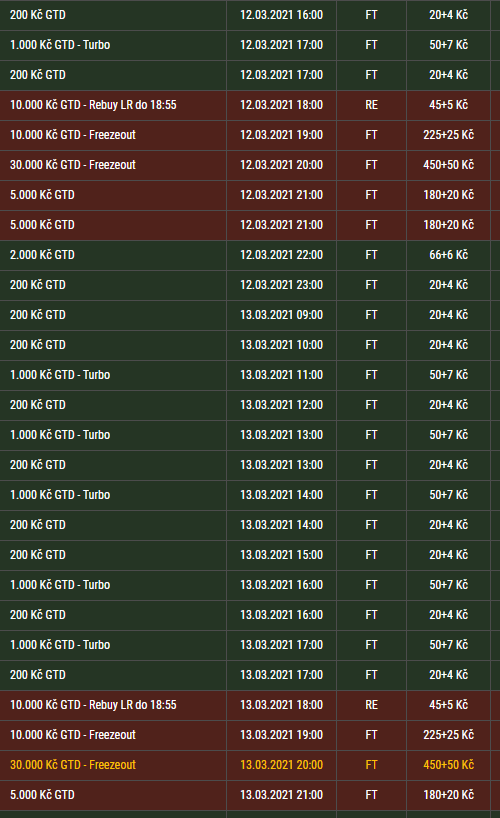Open 10.000 Kč GTD Freezeout at 13.03.2021 19:00
The height and width of the screenshot is (818, 500).
coord(250,735)
